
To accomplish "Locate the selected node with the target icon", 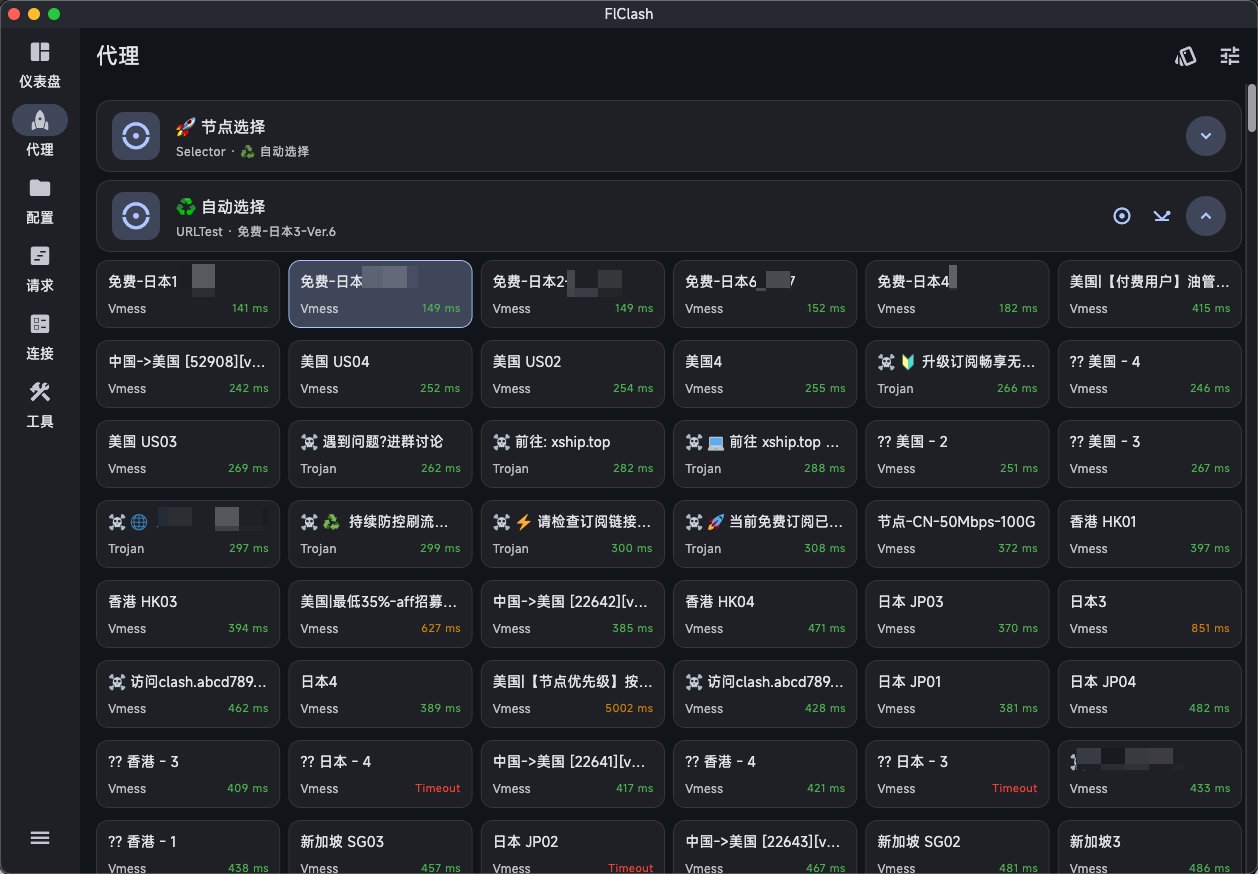I will (1122, 216).
